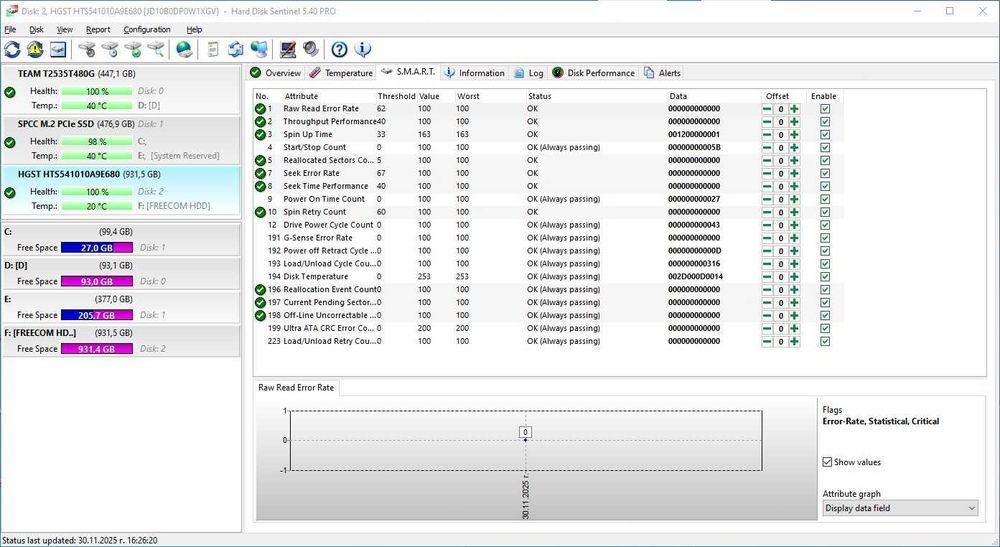Switch to the Overview tab
The width and height of the screenshot is (1000, 547).
(x=276, y=73)
